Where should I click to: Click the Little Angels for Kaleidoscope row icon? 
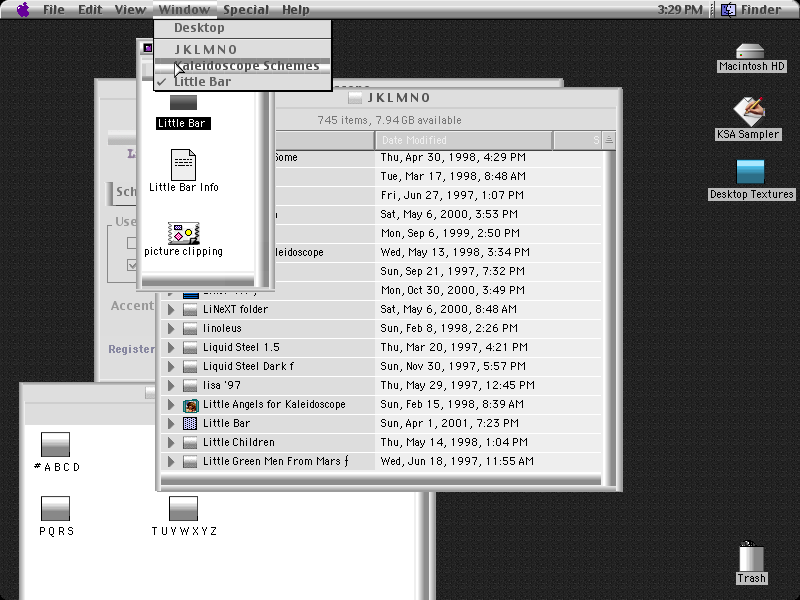[x=190, y=405]
